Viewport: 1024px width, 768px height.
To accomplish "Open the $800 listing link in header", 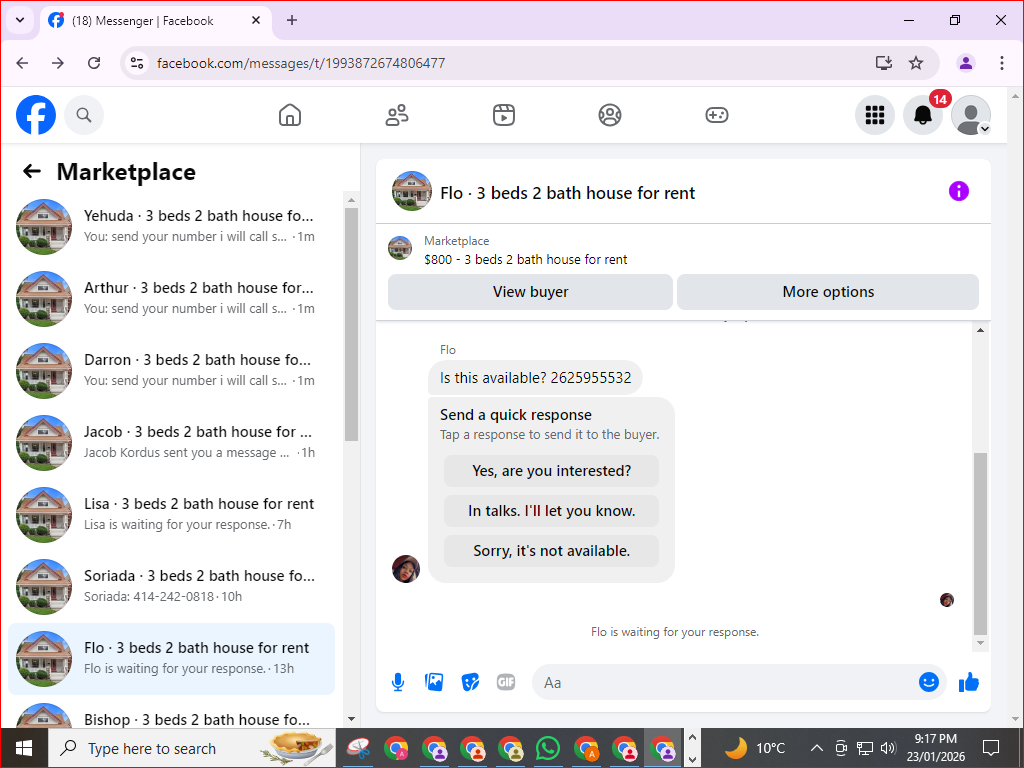I will tap(526, 259).
